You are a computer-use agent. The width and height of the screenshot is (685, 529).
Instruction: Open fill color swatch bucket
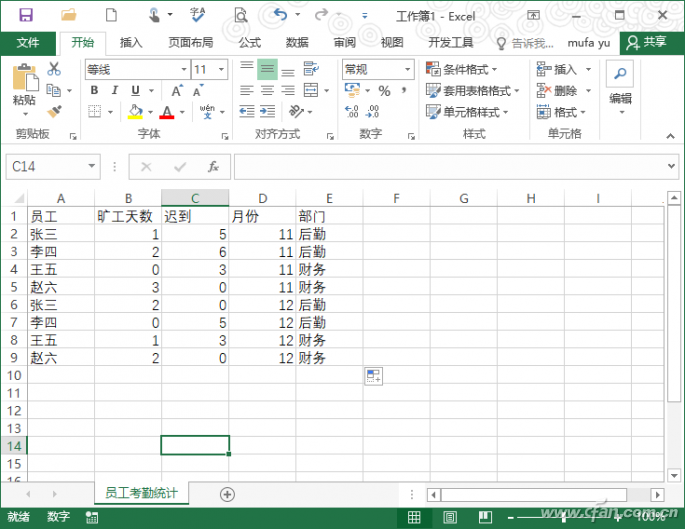135,111
